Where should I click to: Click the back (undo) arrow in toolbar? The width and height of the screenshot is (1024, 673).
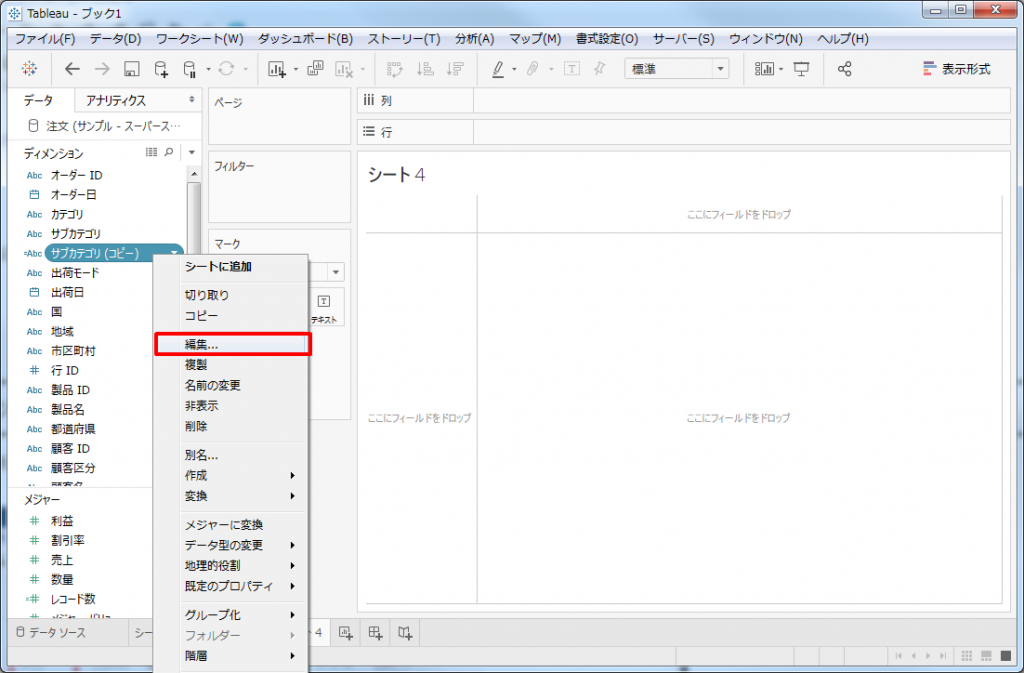point(72,69)
